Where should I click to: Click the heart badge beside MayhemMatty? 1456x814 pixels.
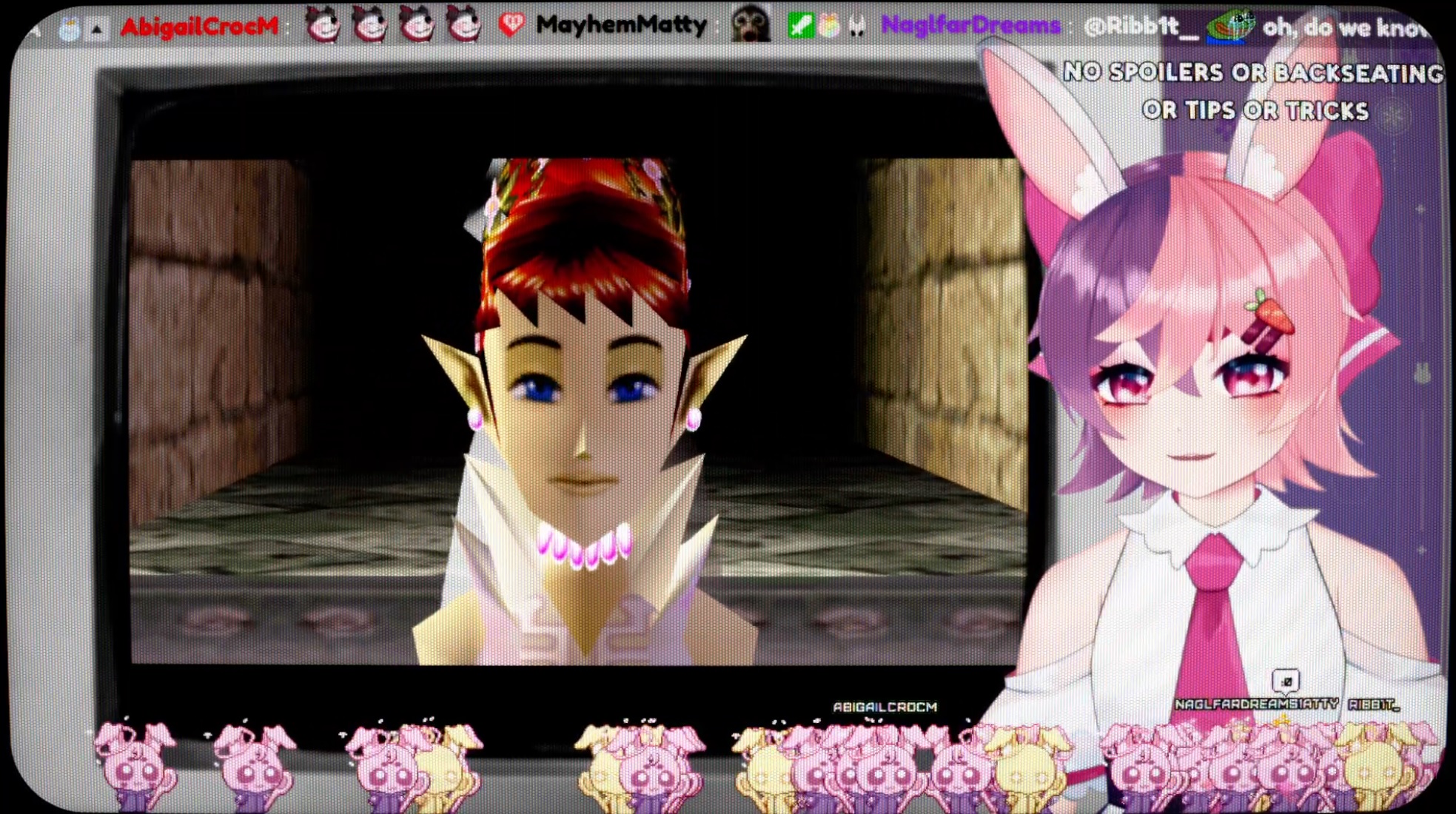click(511, 25)
